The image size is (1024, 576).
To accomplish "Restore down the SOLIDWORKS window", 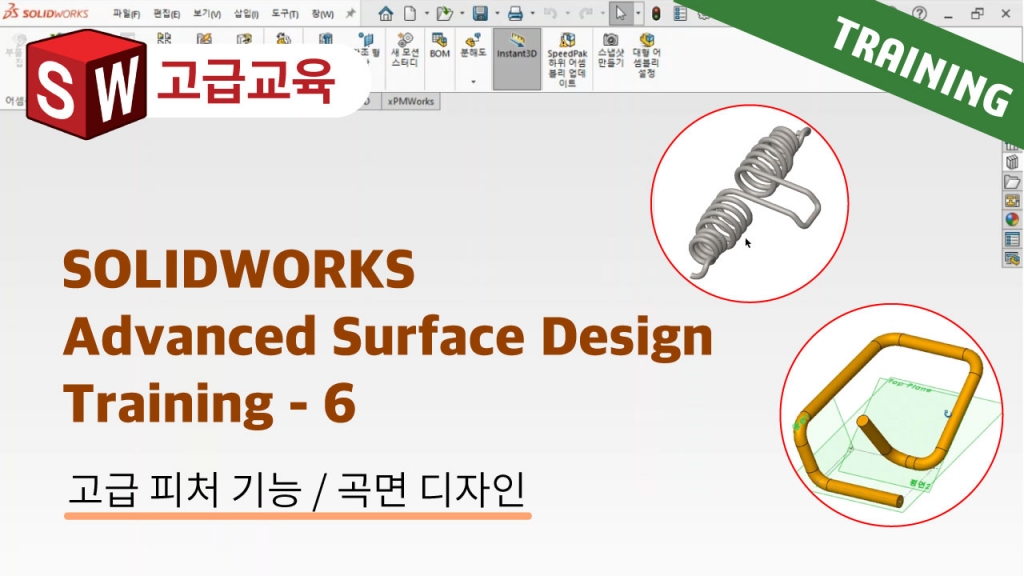I will pos(977,13).
